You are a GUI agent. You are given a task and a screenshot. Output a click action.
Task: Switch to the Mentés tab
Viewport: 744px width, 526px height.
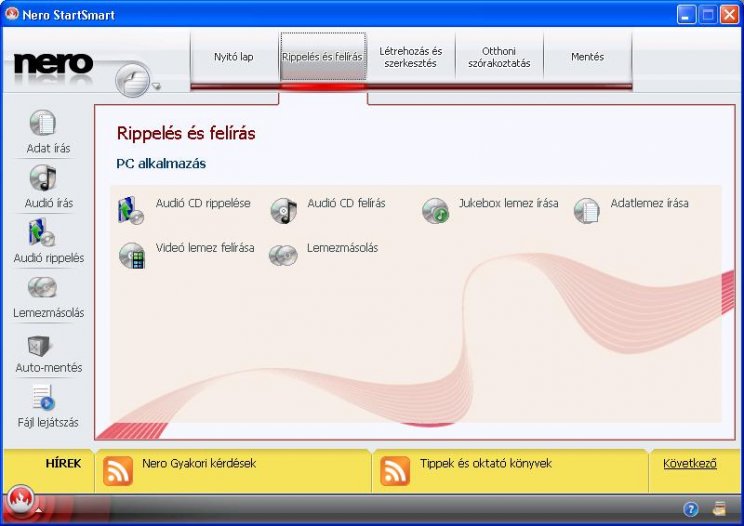[x=587, y=57]
